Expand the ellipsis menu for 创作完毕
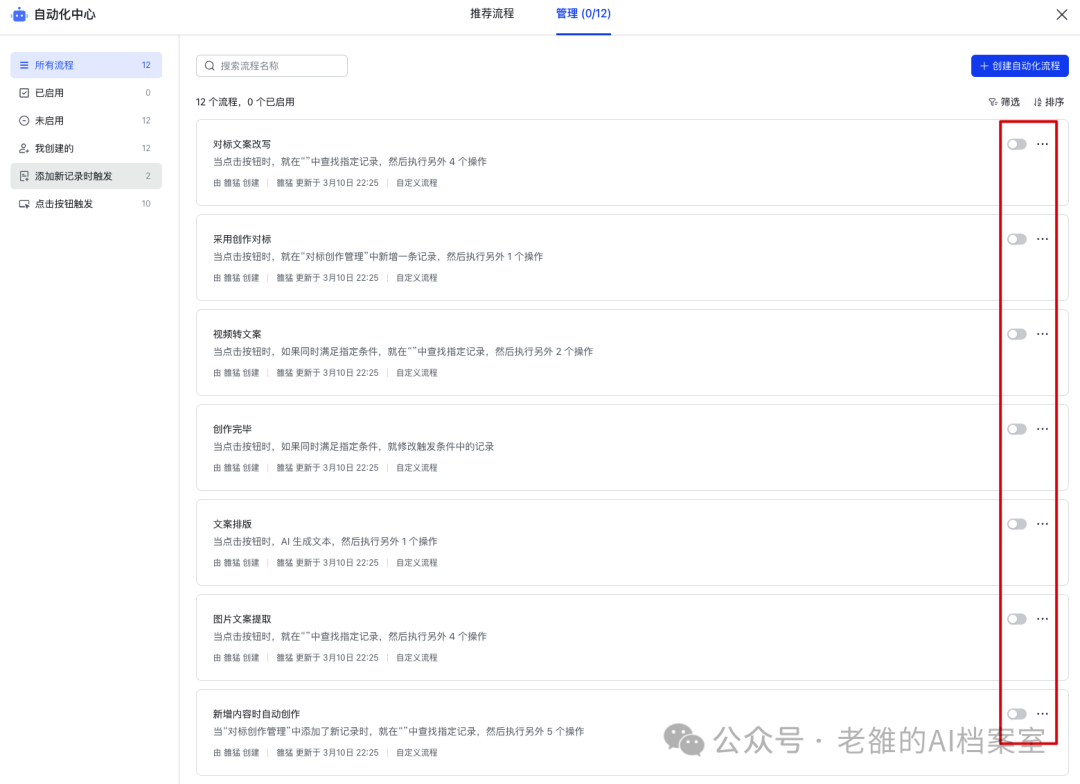This screenshot has width=1080, height=784. pos(1042,429)
